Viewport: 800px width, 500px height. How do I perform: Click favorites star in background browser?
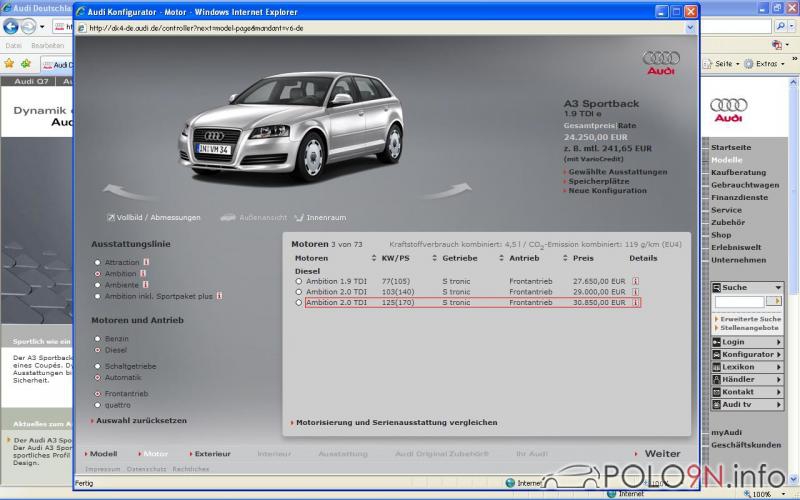point(9,64)
